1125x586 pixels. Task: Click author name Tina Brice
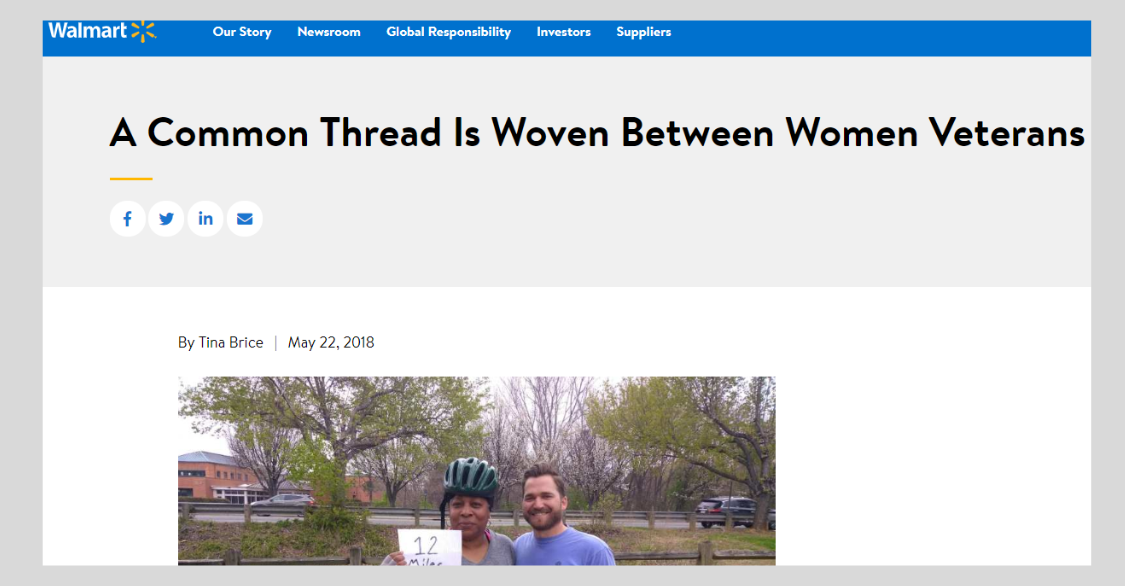231,343
